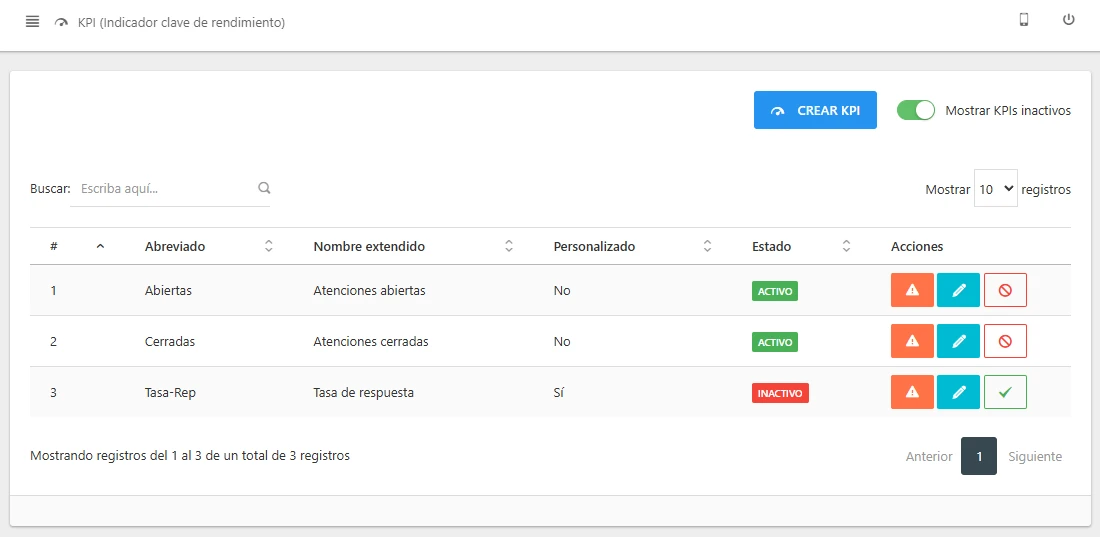This screenshot has width=1100, height=537.
Task: Go to Siguiente page
Action: point(1035,456)
